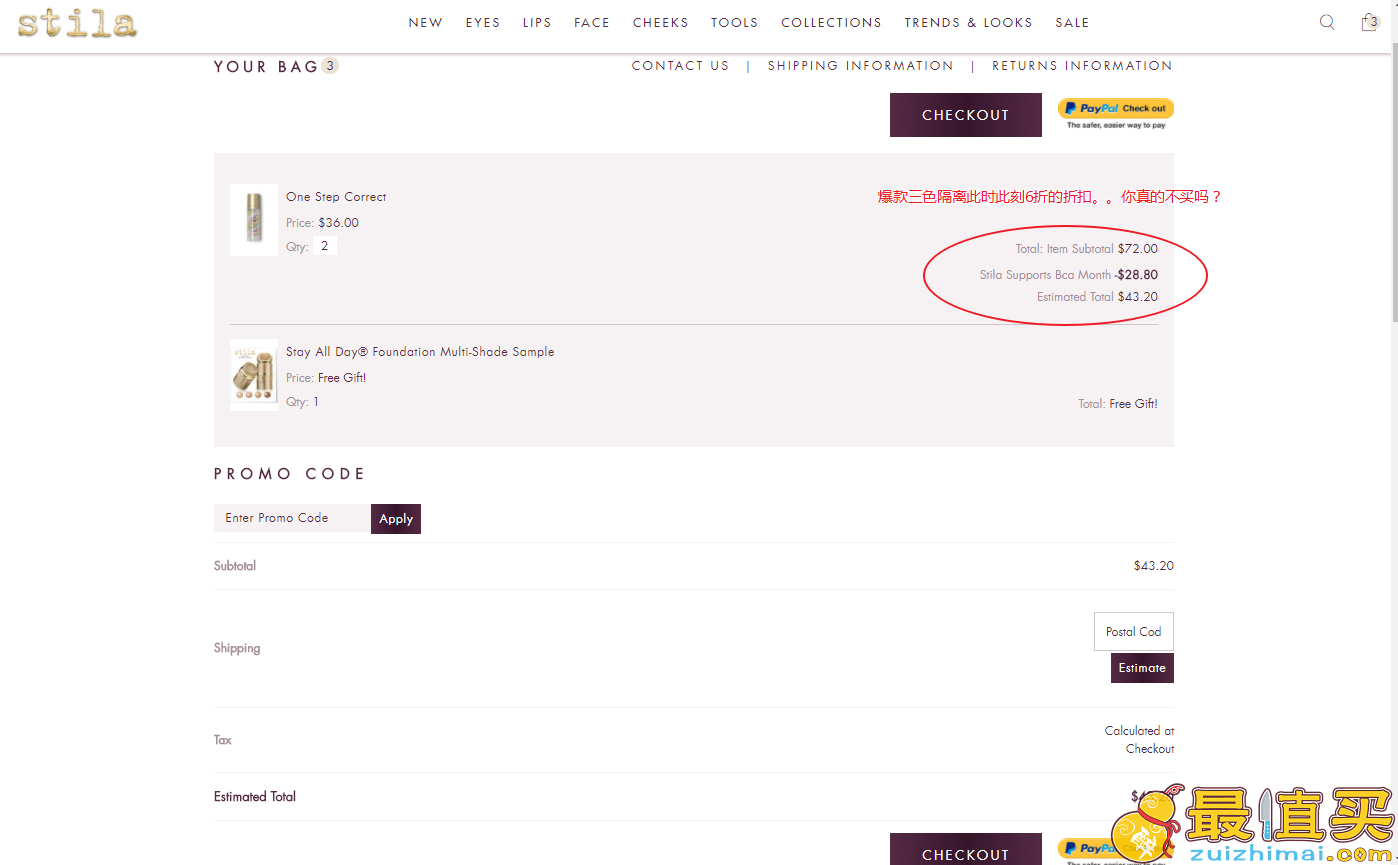Click the bottom CHECKOUT button
Screen dimensions: 1398x865
(966, 850)
